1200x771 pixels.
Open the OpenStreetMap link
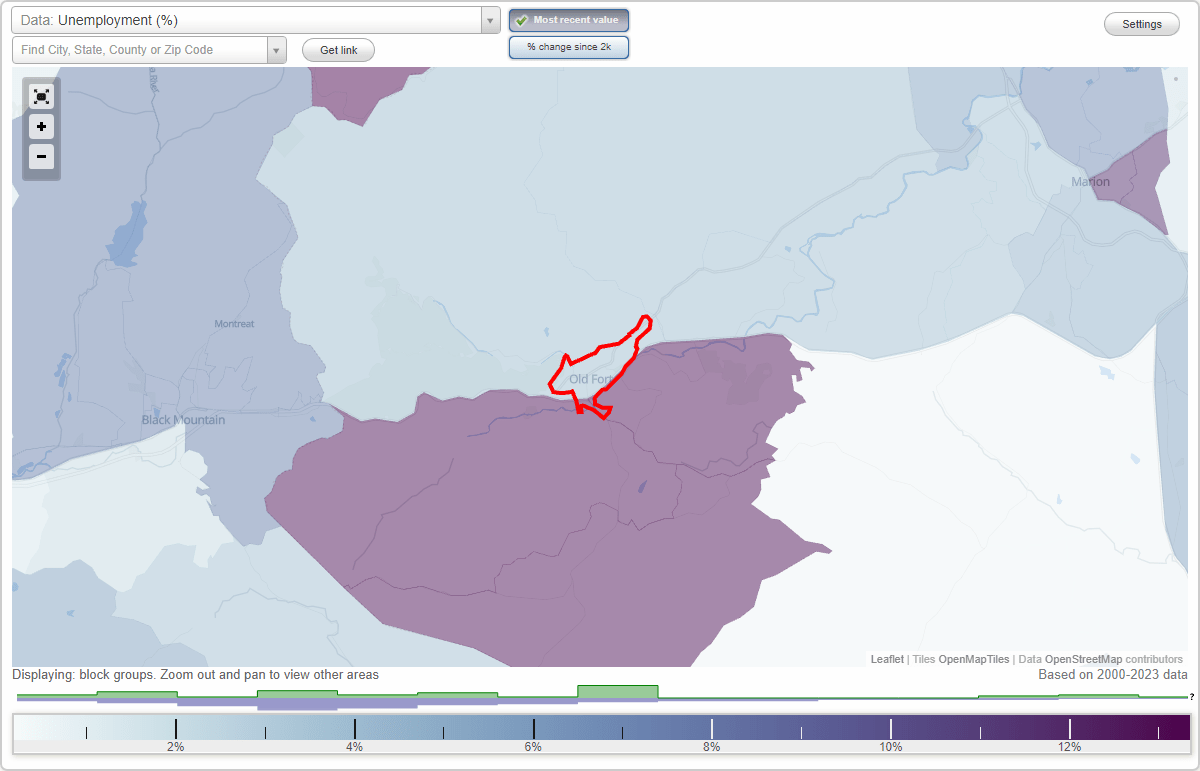[1083, 659]
